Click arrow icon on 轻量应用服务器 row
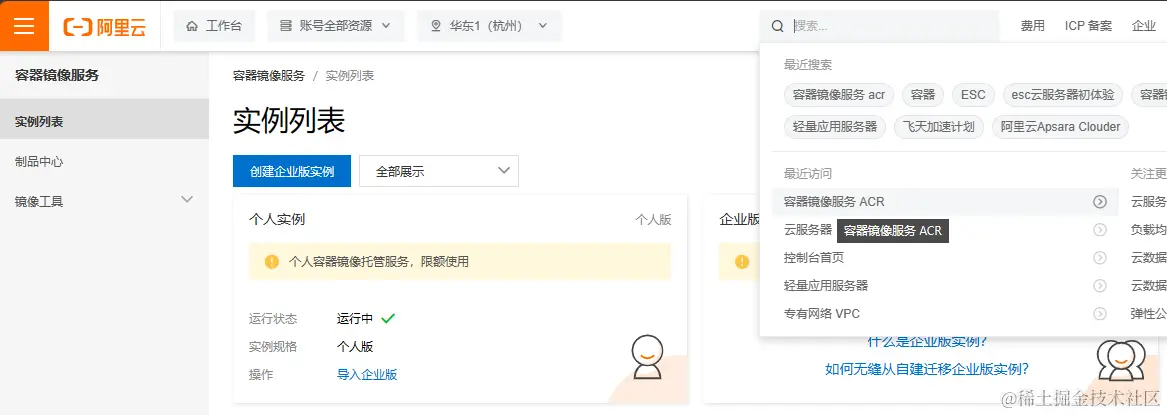The height and width of the screenshot is (415, 1167). tap(1099, 286)
